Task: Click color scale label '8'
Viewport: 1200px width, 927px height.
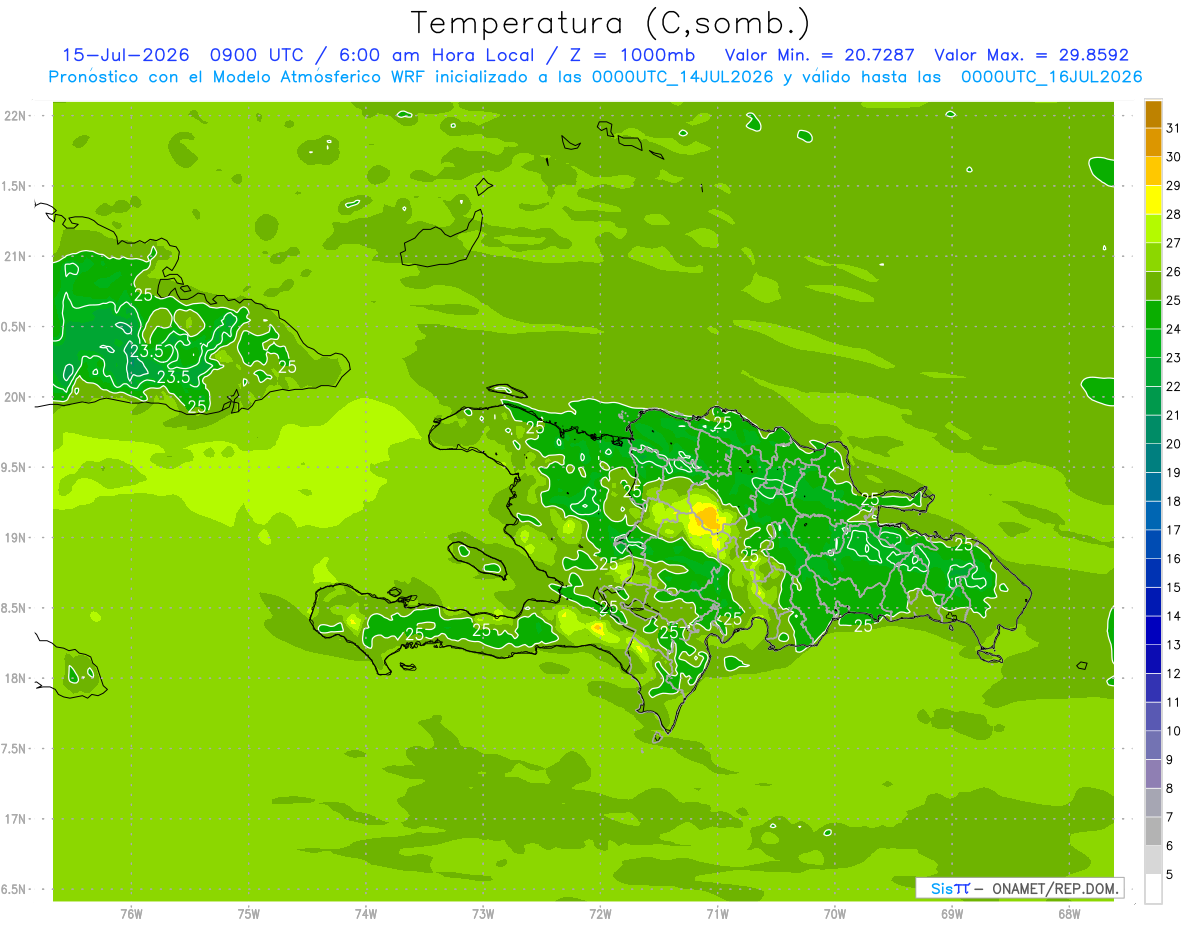Action: (1169, 788)
